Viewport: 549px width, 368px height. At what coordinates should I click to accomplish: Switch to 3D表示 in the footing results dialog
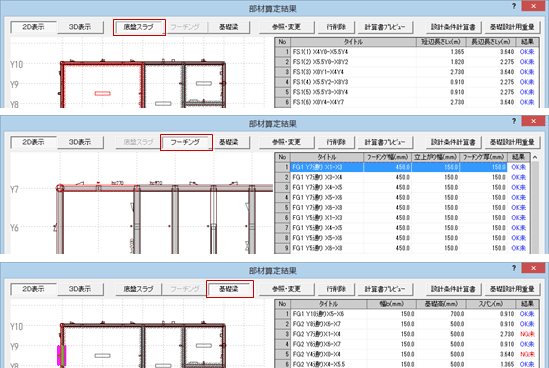[80, 142]
